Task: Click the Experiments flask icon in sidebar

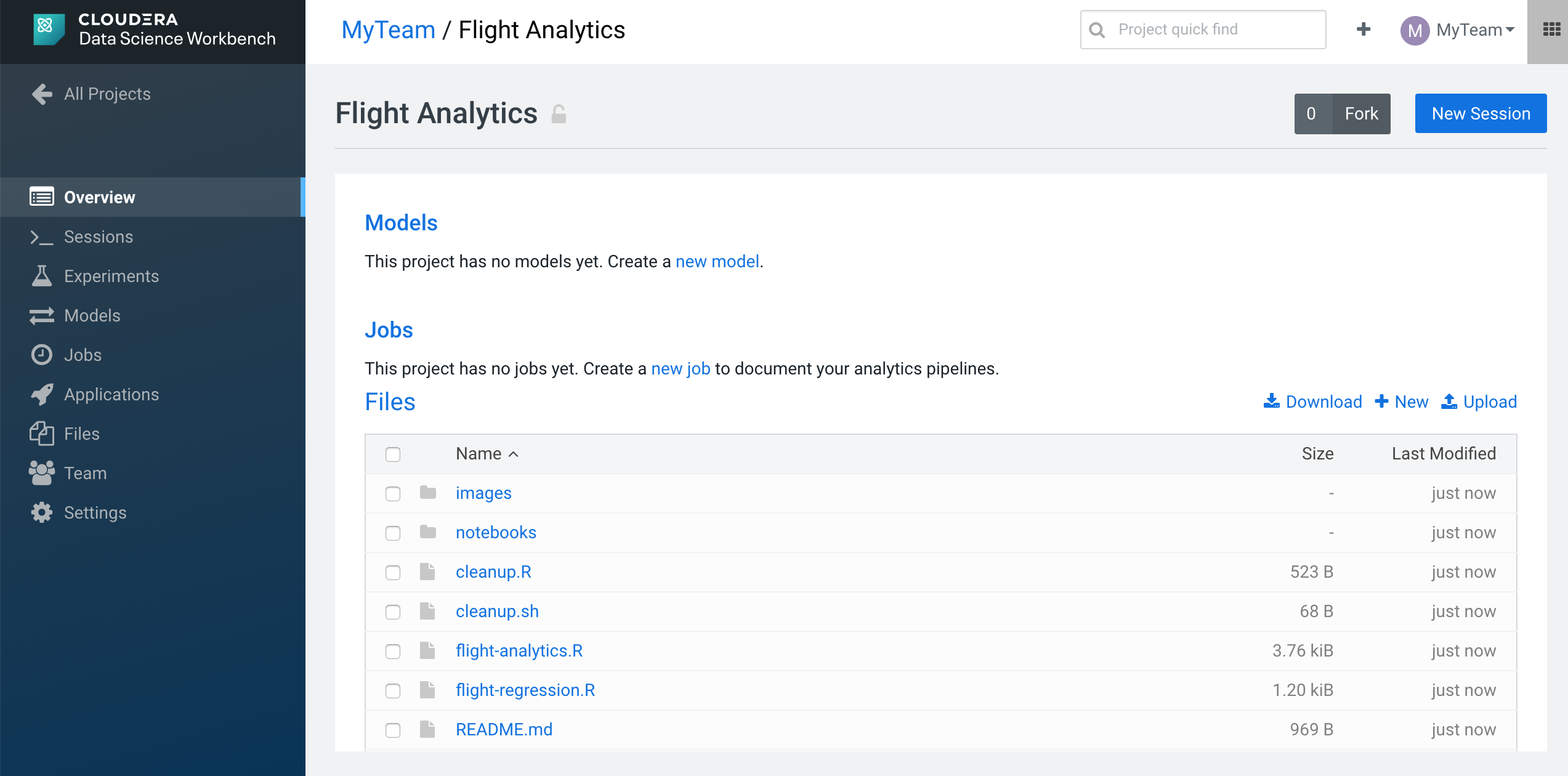Action: (42, 276)
